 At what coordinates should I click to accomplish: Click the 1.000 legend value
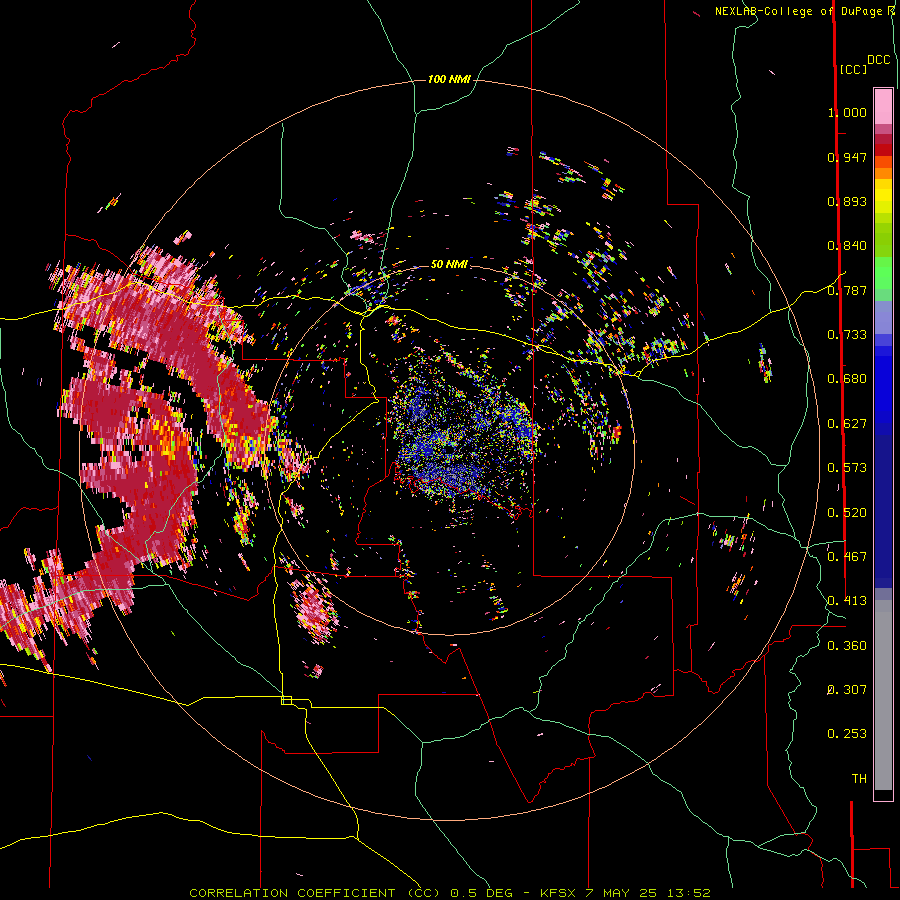tap(847, 112)
